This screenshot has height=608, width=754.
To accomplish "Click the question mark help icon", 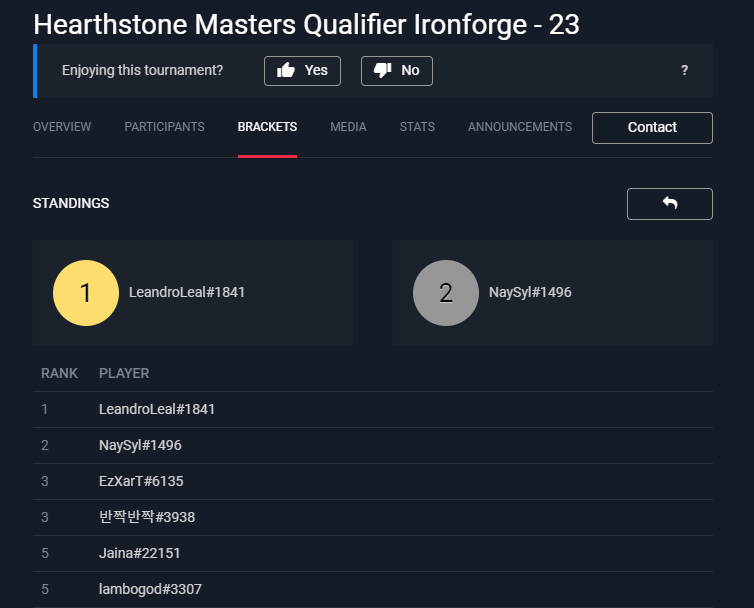I will click(684, 70).
